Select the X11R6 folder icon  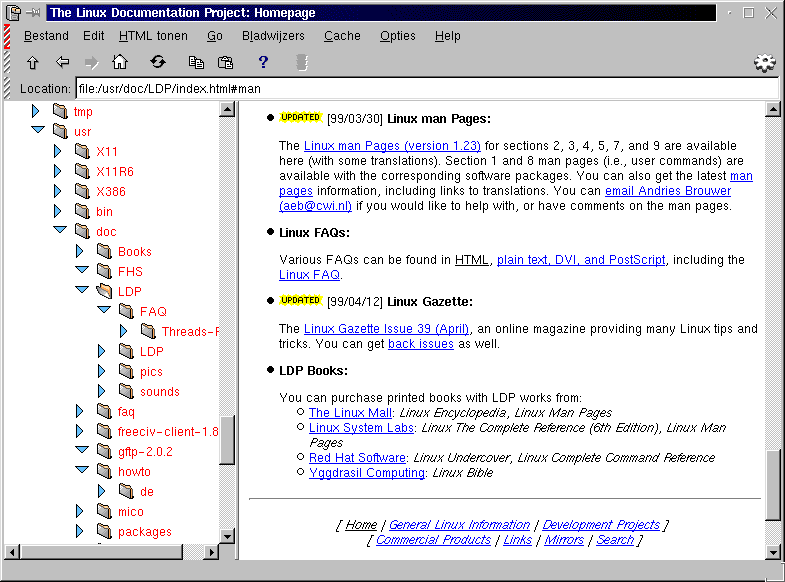(x=83, y=171)
